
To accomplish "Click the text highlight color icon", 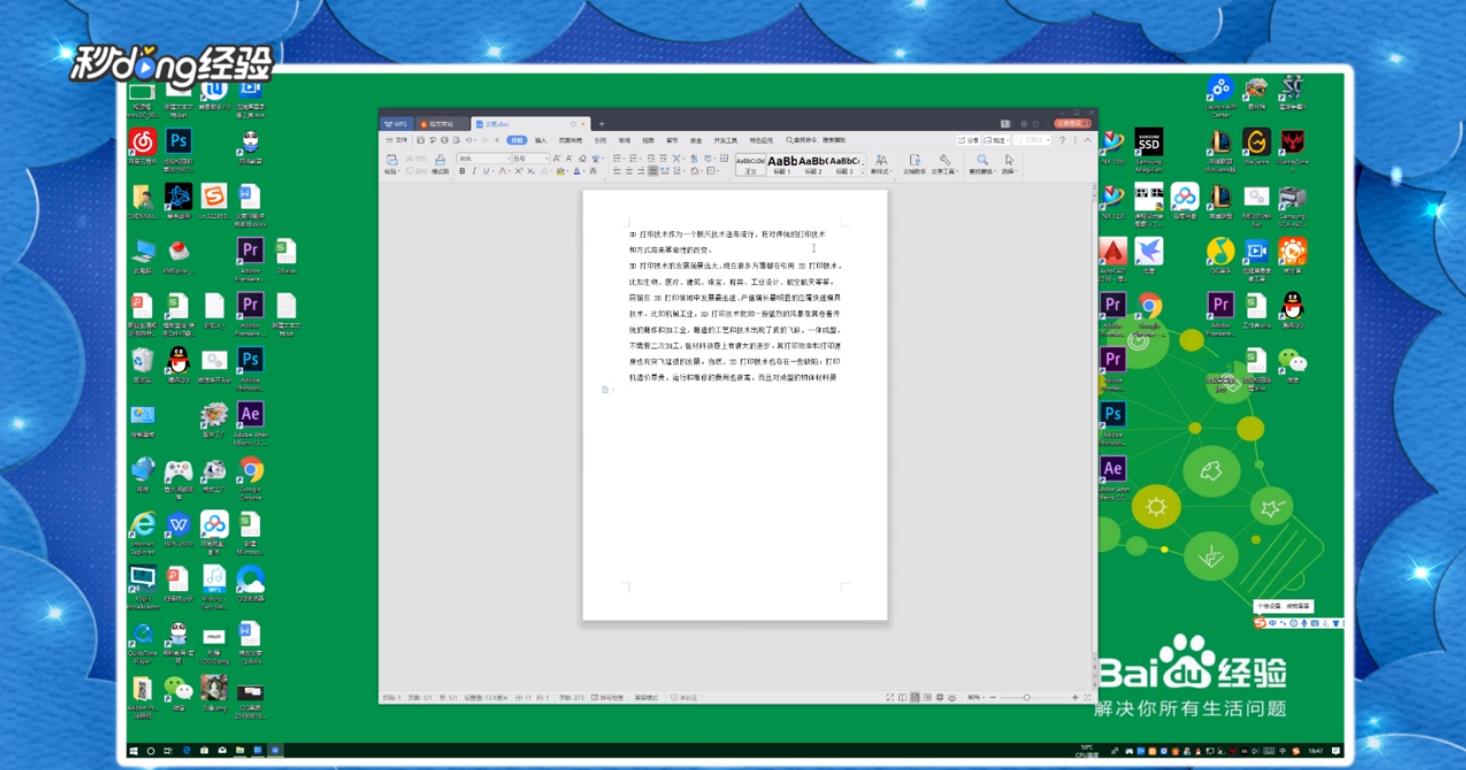I will 560,171.
